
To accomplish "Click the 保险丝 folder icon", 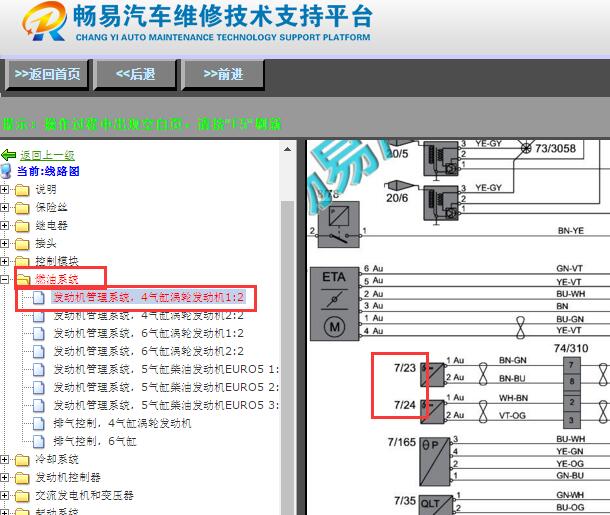I will (x=22, y=208).
